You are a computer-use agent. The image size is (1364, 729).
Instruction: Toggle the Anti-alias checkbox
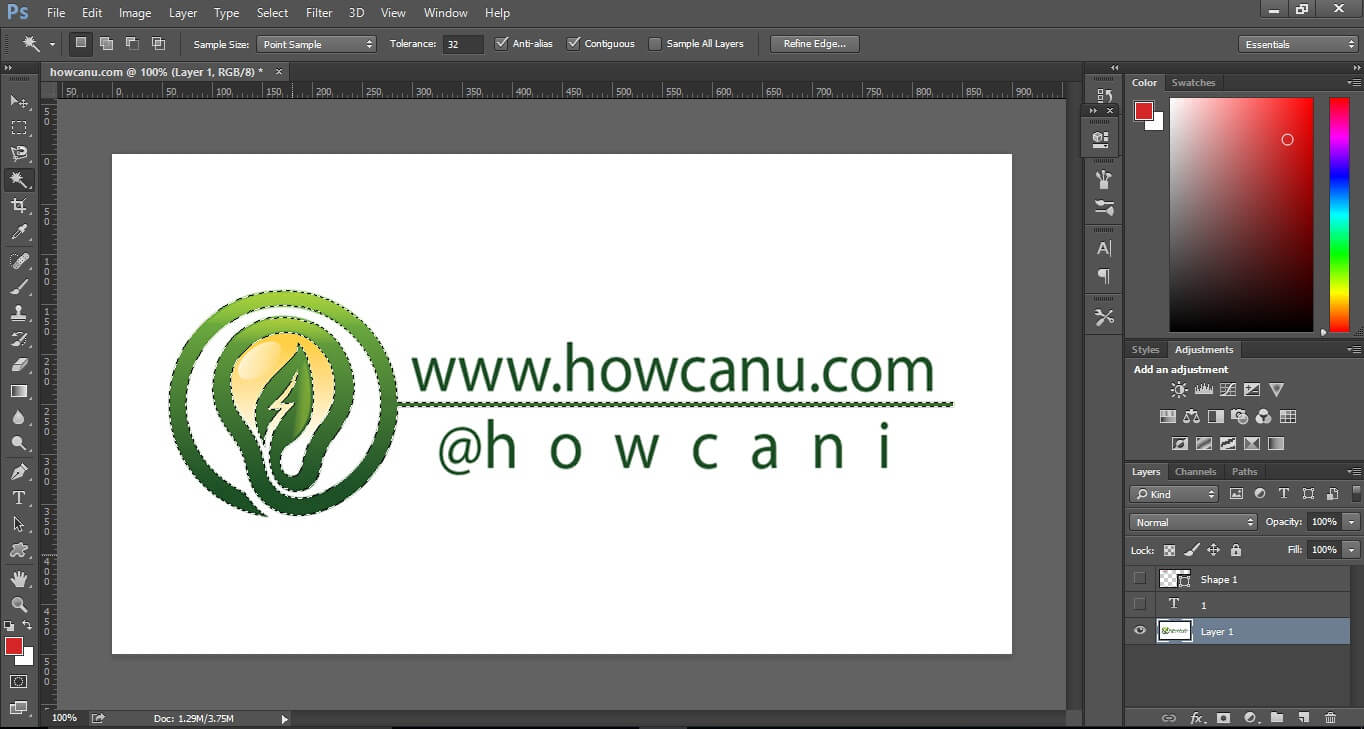pyautogui.click(x=502, y=44)
